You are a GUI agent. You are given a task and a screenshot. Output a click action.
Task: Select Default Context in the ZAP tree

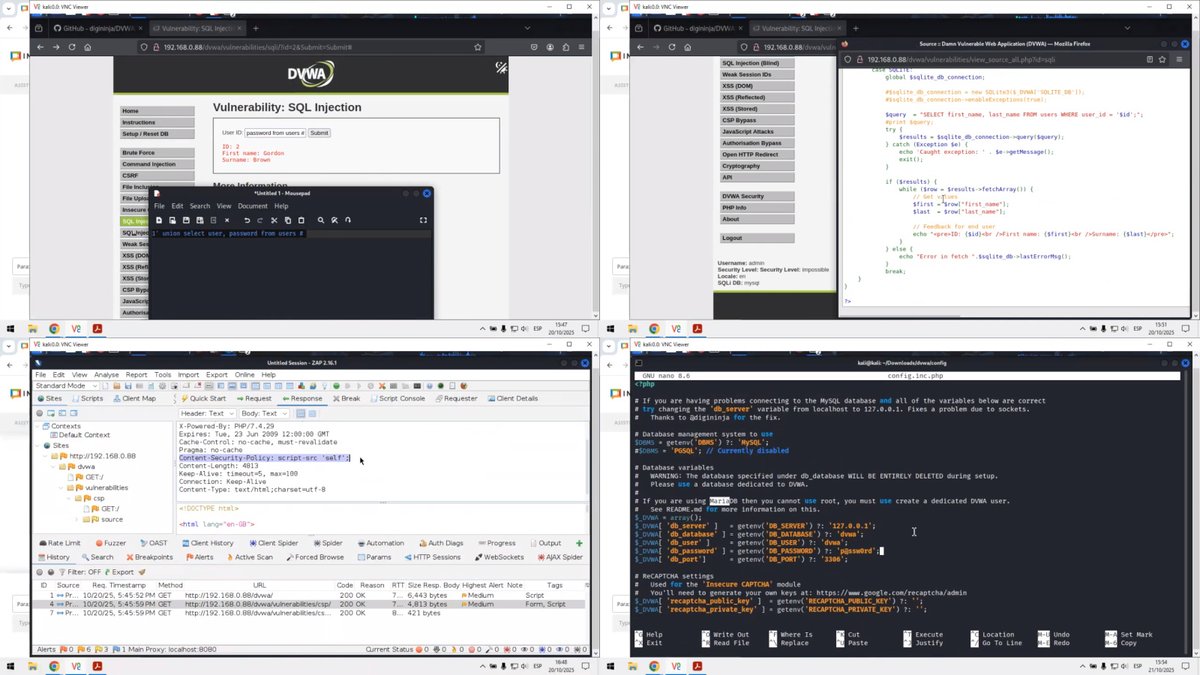point(81,435)
